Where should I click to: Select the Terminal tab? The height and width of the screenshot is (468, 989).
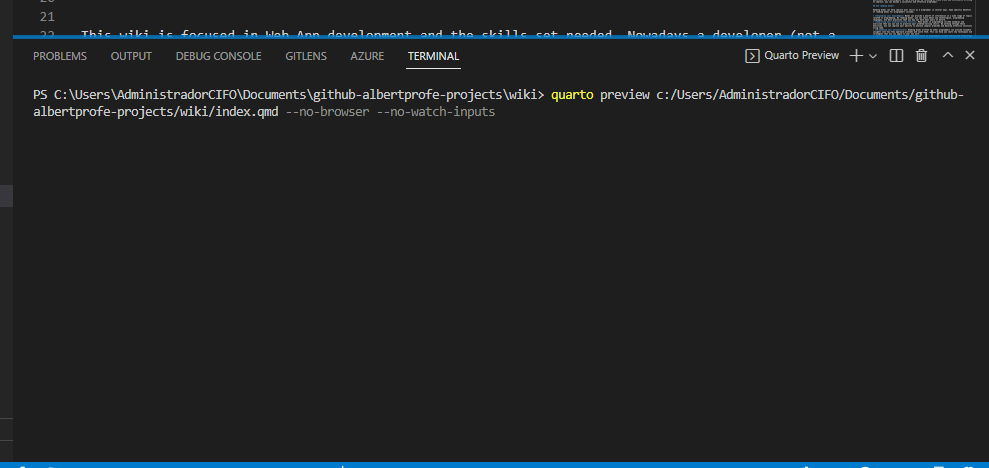(x=433, y=56)
